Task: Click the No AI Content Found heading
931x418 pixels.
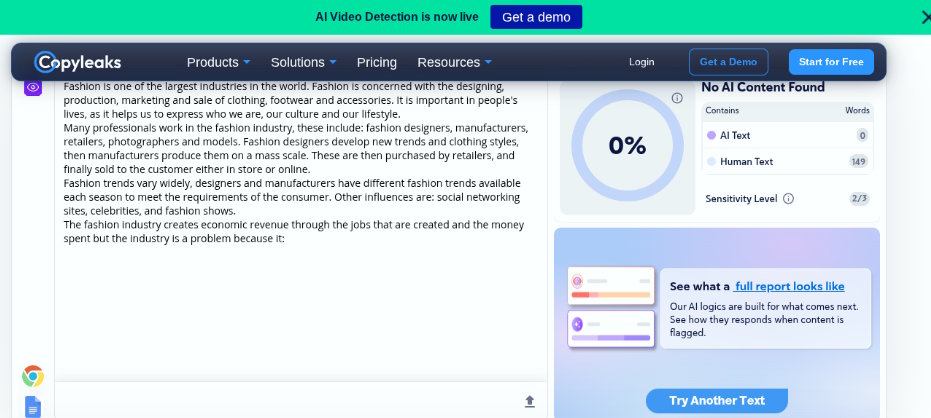Action: point(763,87)
